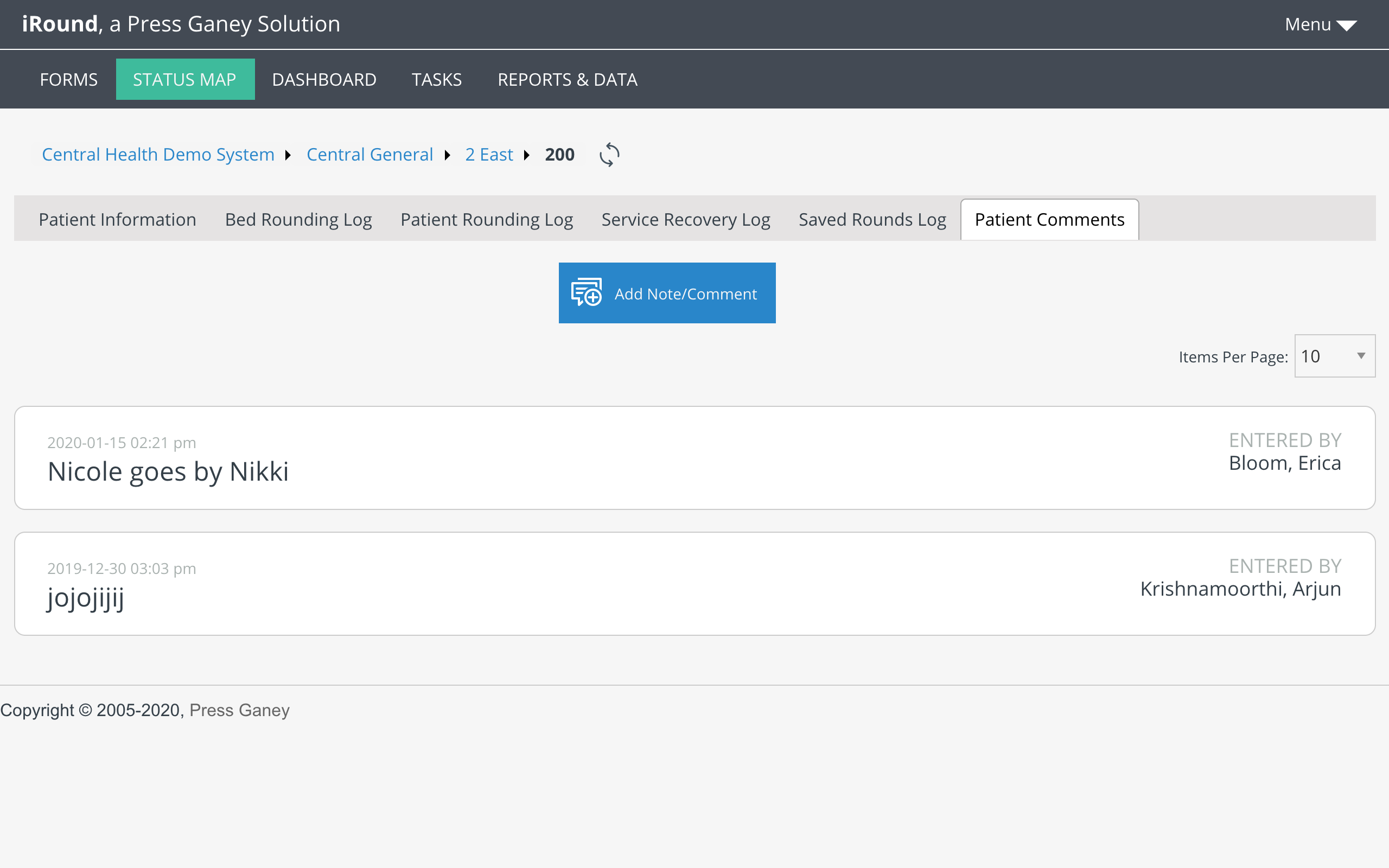1389x868 pixels.
Task: Follow the Central Health Demo System breadcrumb
Action: (158, 155)
